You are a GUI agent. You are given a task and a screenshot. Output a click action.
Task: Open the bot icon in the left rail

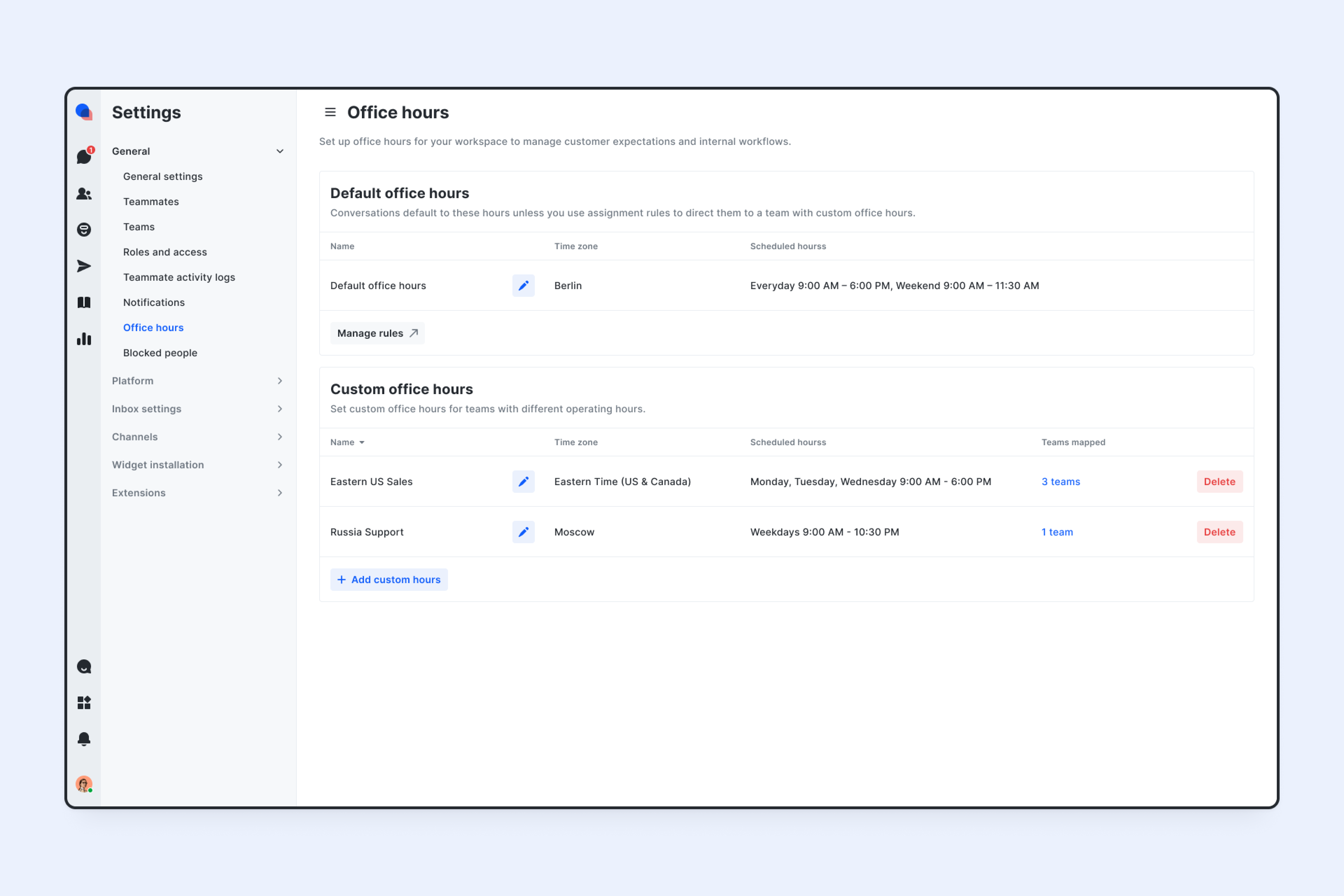tap(84, 229)
